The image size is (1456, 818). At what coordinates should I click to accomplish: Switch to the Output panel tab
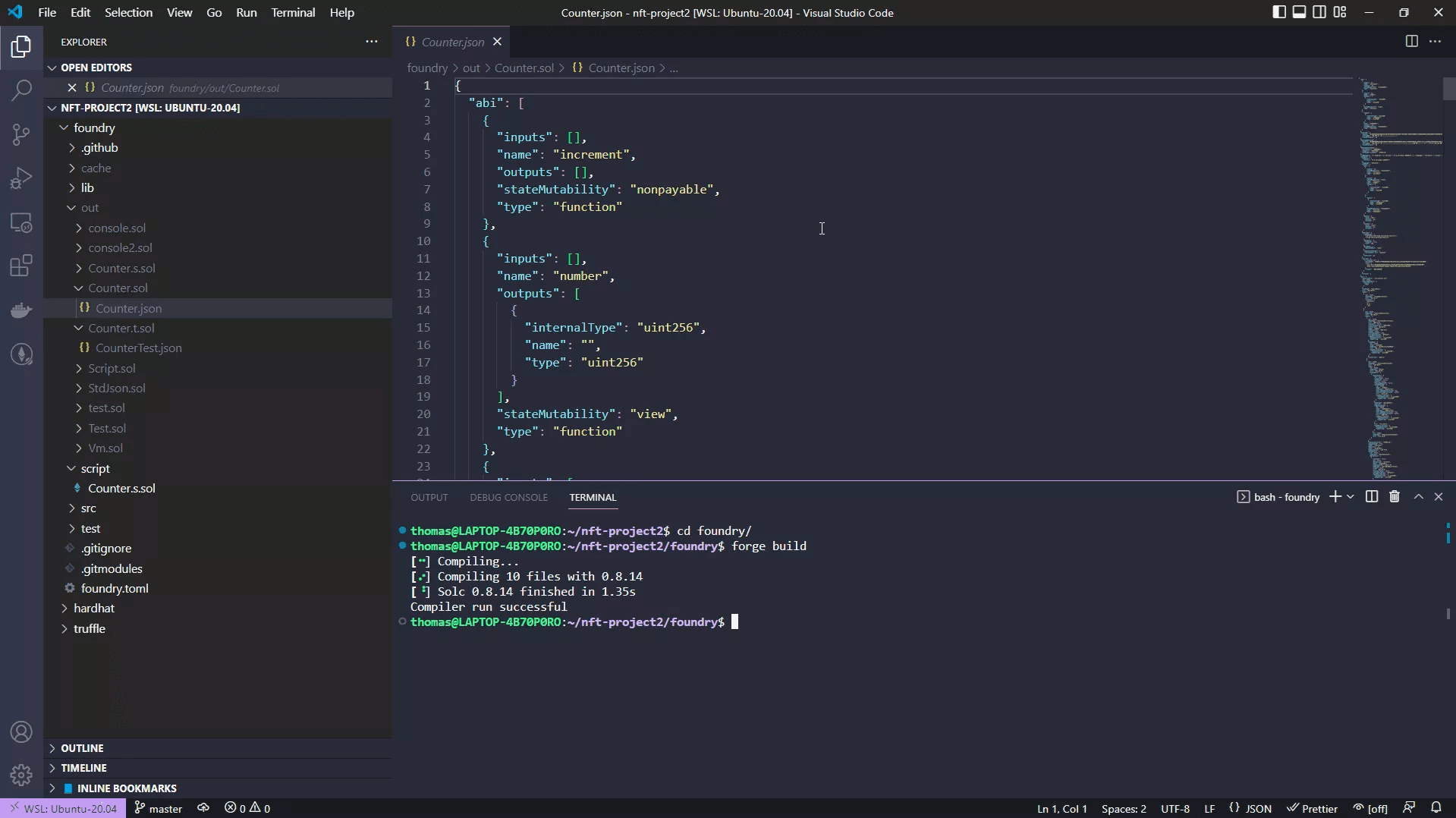[x=429, y=498]
